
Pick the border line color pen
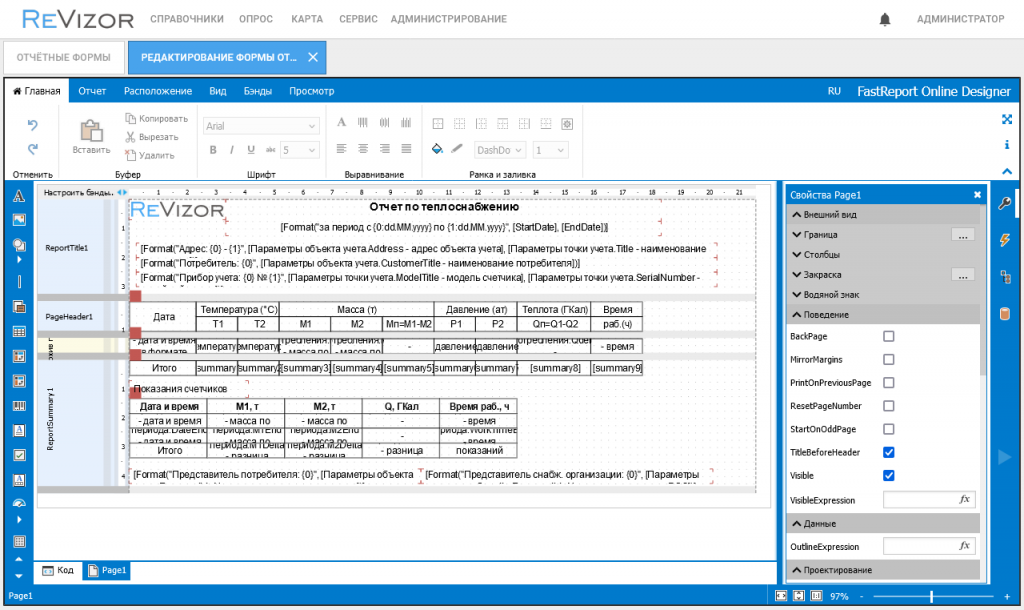click(457, 150)
